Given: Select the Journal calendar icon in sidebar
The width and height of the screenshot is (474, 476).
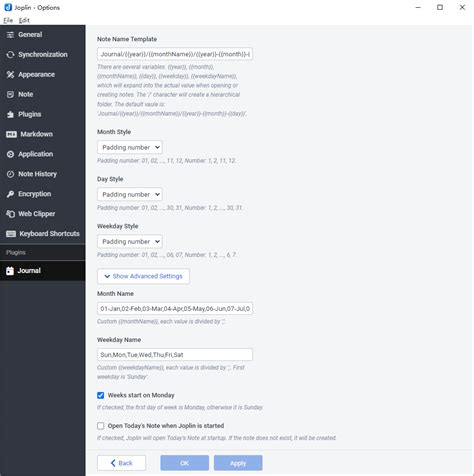Looking at the screenshot, I should (x=10, y=271).
